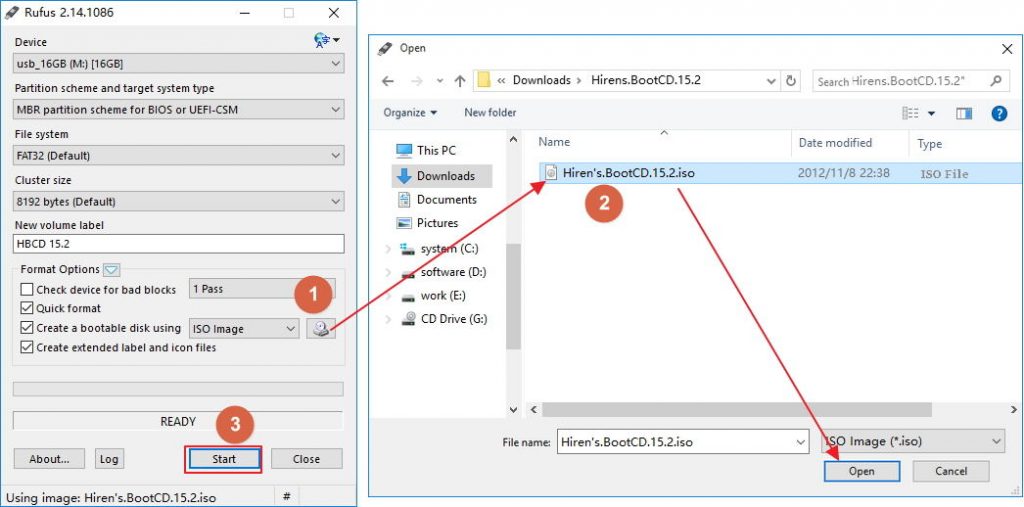Select Documents in navigation pane
This screenshot has height=507, width=1024.
tap(436, 199)
